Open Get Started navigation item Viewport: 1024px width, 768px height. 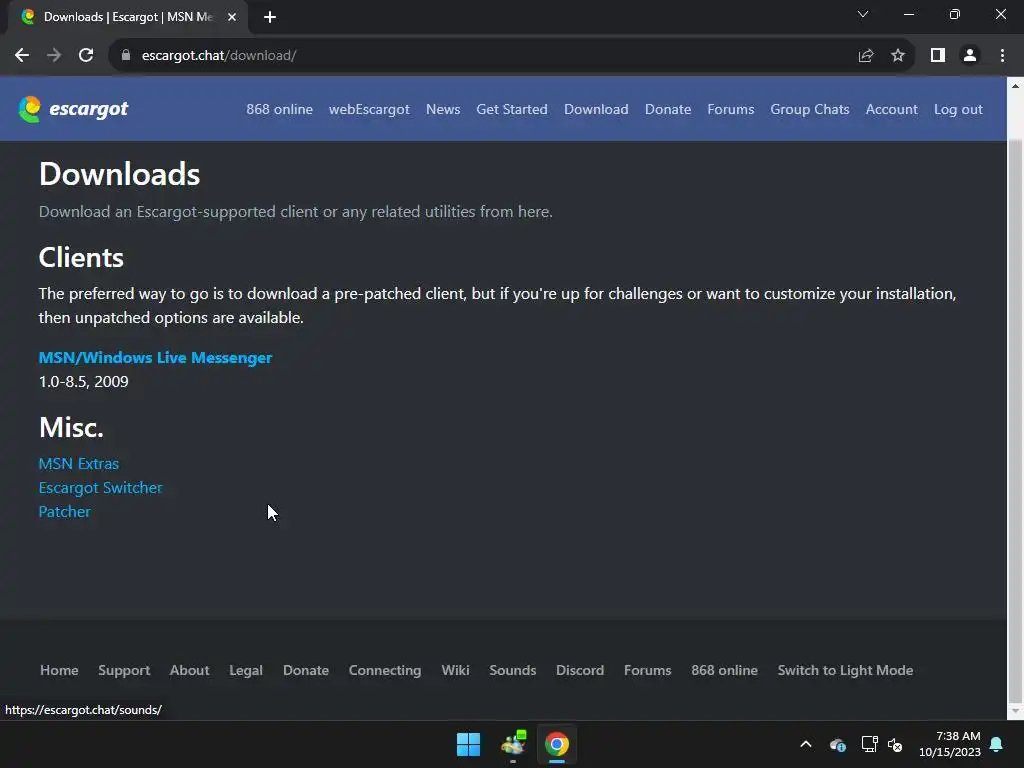pos(512,109)
